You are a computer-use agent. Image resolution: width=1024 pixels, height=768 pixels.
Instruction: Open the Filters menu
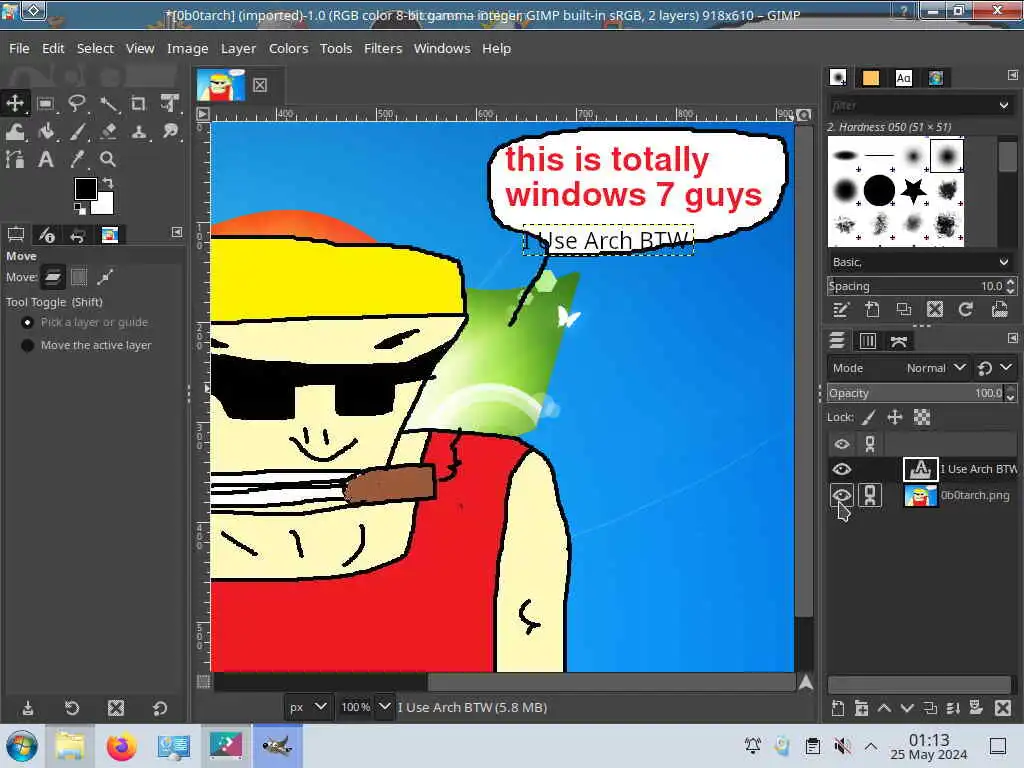tap(383, 48)
